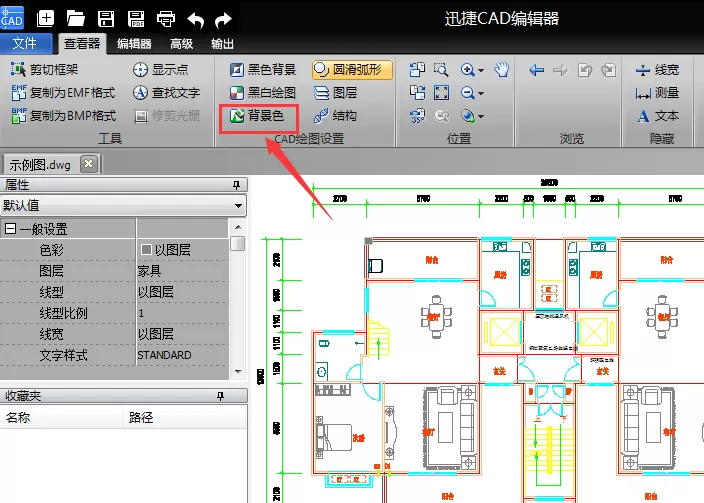This screenshot has height=503, width=704.
Task: Click the Save as PDF icon
Action: tap(136, 19)
